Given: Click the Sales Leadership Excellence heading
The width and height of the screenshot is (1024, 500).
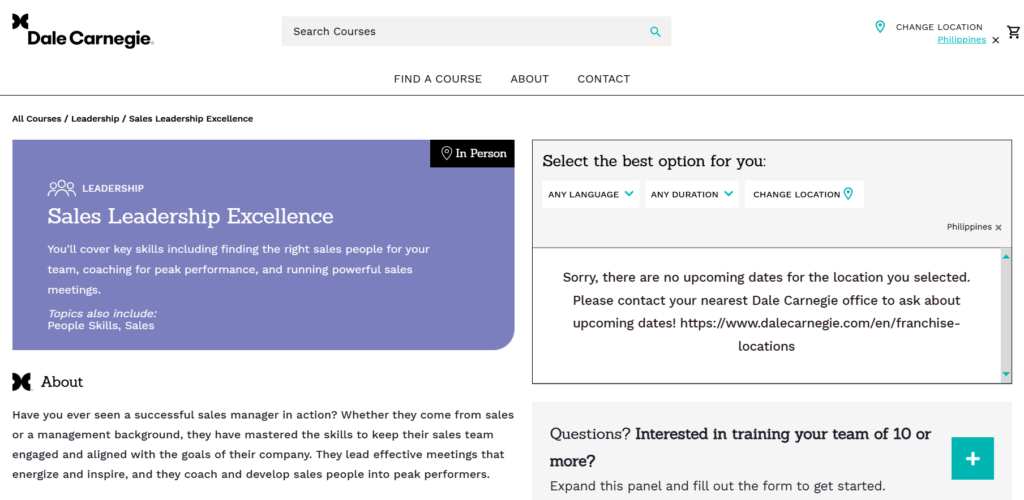Looking at the screenshot, I should pyautogui.click(x=191, y=216).
